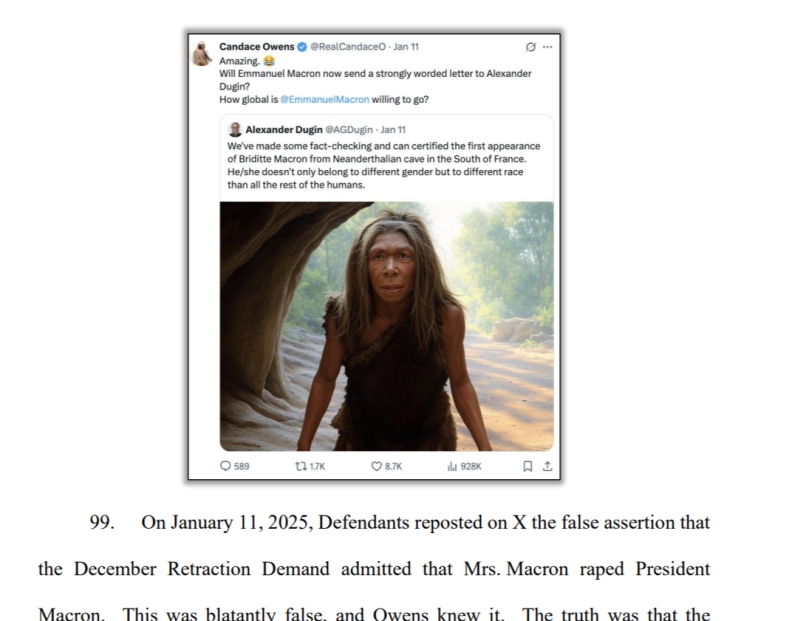Click the quoted post text about fact-checking
800x621 pixels.
point(384,165)
